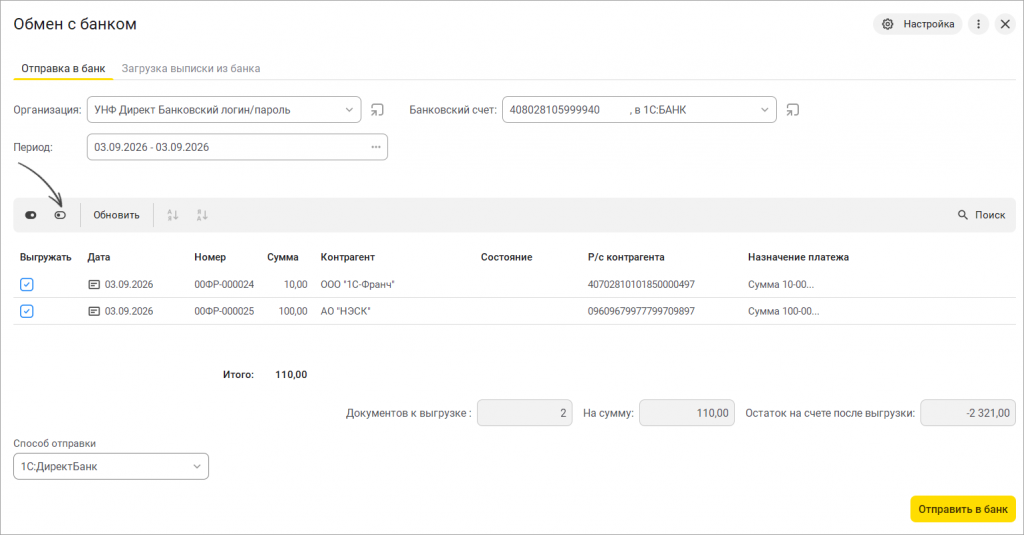Open Настройка settings

tap(918, 24)
